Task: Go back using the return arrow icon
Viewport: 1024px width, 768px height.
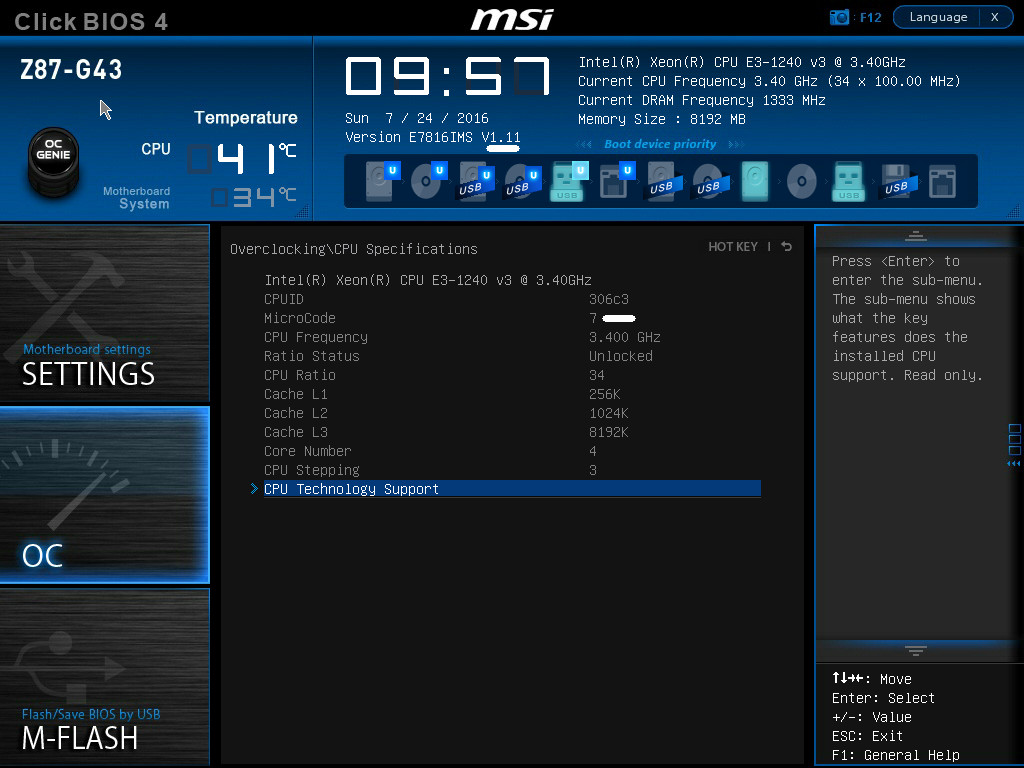Action: point(787,246)
